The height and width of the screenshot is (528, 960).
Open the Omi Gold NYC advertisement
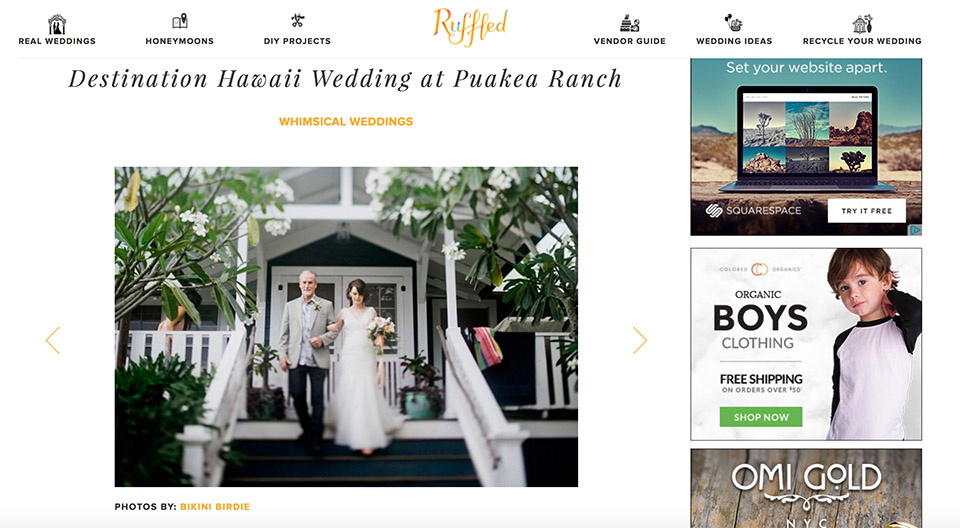(806, 488)
